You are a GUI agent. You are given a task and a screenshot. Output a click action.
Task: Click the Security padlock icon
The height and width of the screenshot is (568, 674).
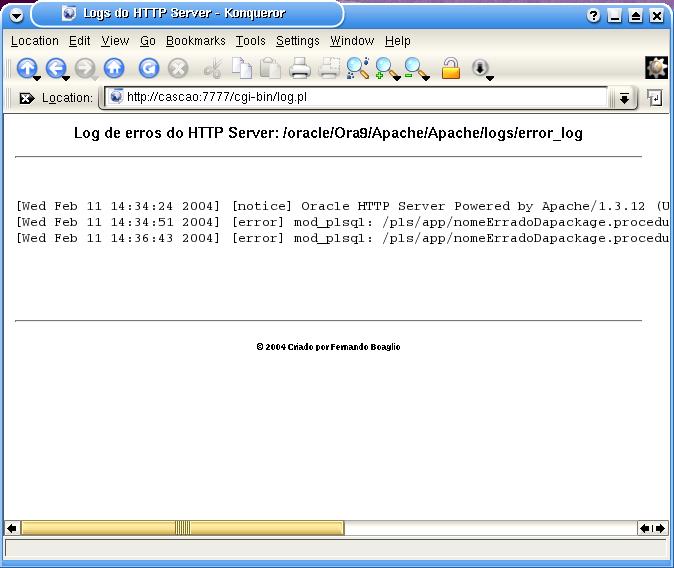tap(451, 68)
